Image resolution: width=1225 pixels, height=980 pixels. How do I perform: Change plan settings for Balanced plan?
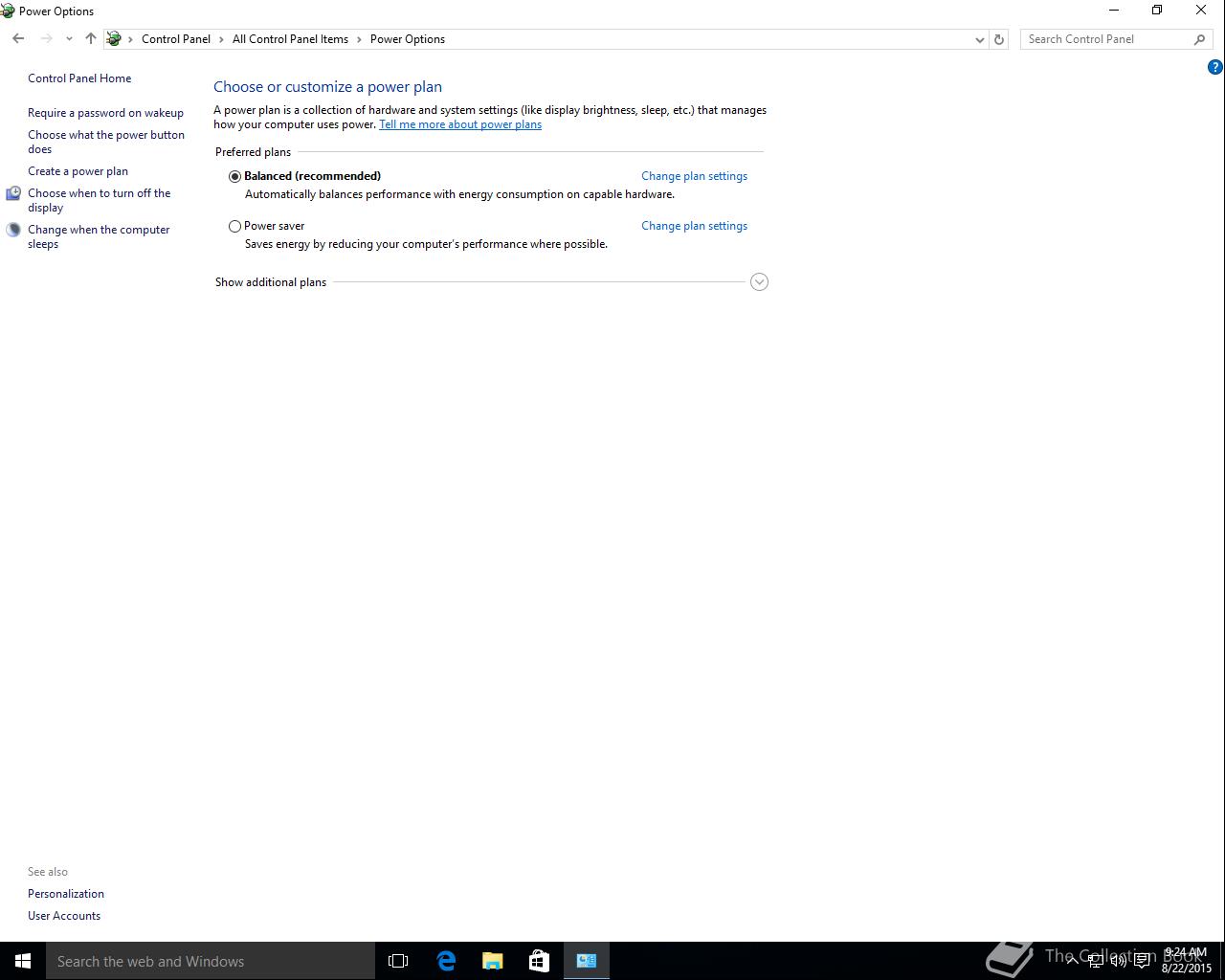pyautogui.click(x=694, y=176)
